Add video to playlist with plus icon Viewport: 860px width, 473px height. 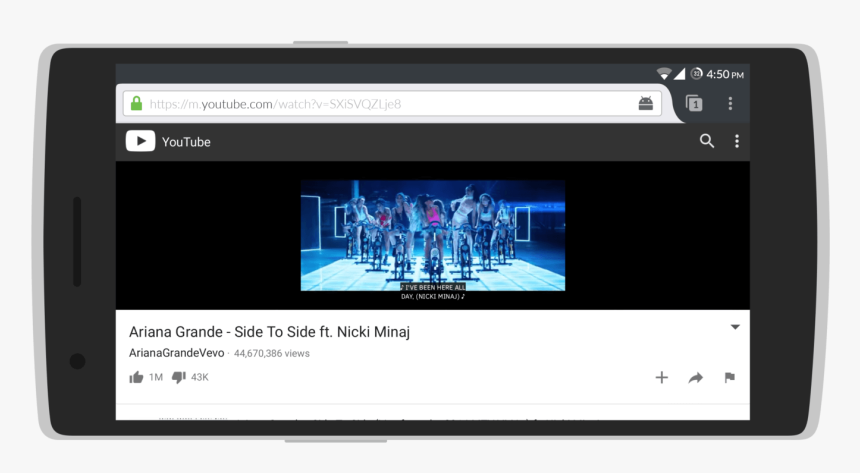coord(661,377)
